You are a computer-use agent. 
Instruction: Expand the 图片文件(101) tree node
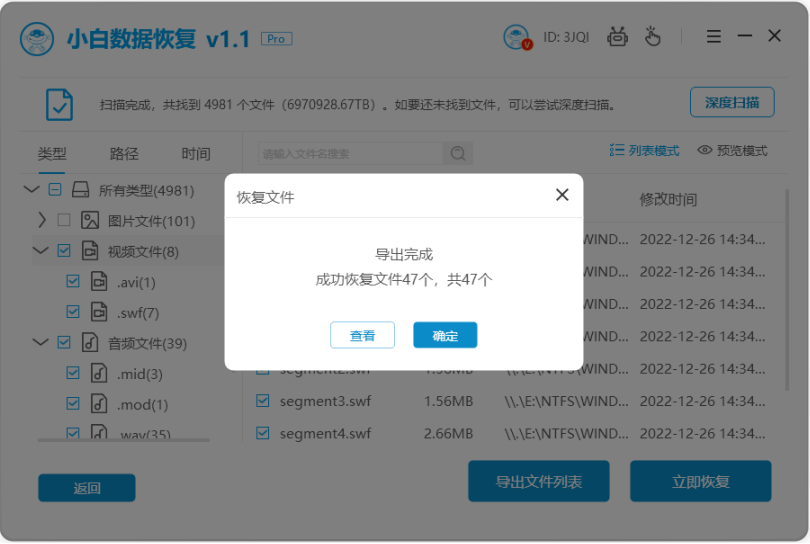[x=42, y=220]
